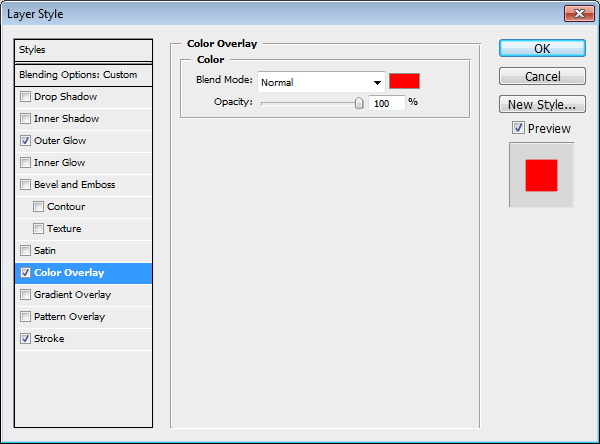600x444 pixels.
Task: Open Pattern Overlay settings label
Action: point(70,317)
